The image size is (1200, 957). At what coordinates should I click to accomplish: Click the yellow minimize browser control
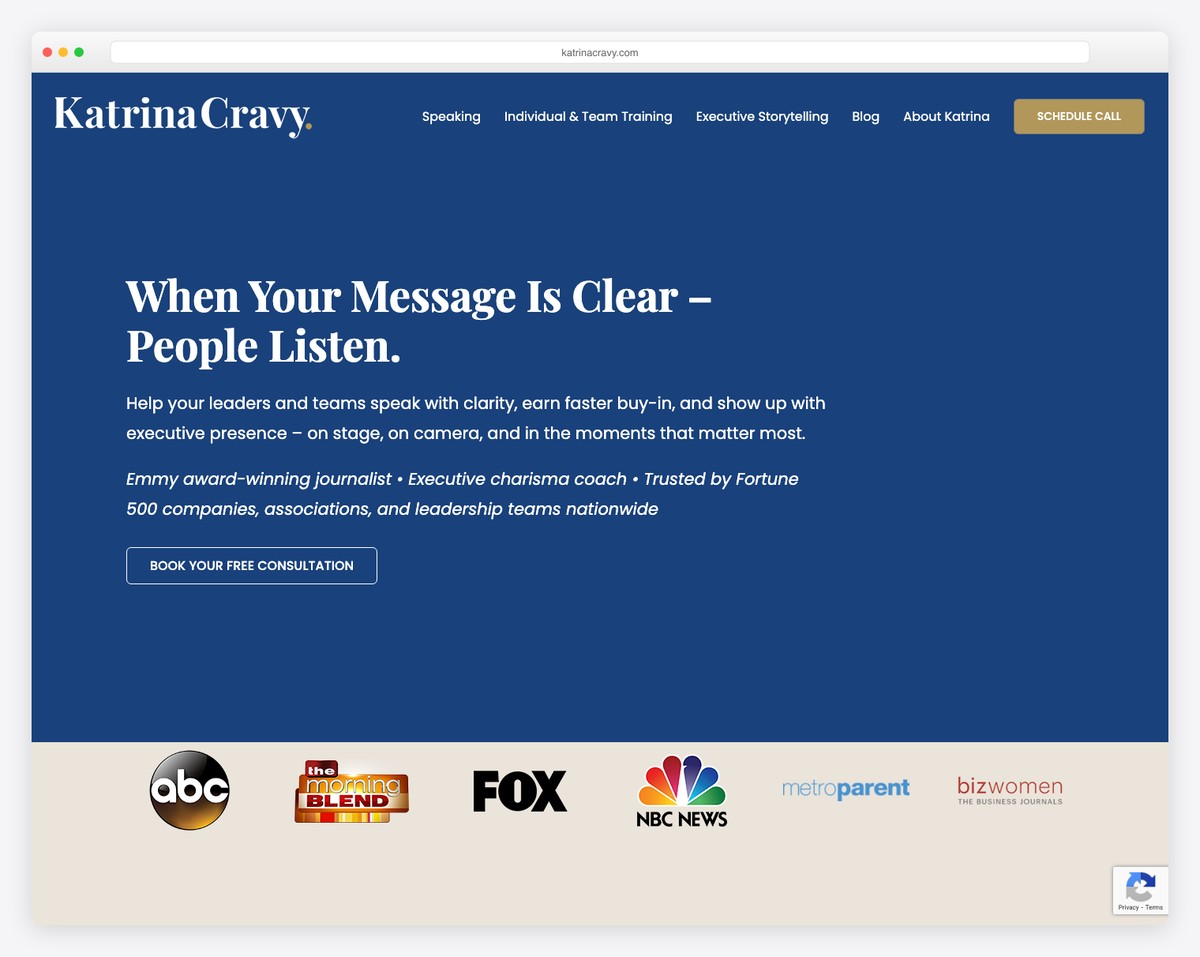coord(63,51)
